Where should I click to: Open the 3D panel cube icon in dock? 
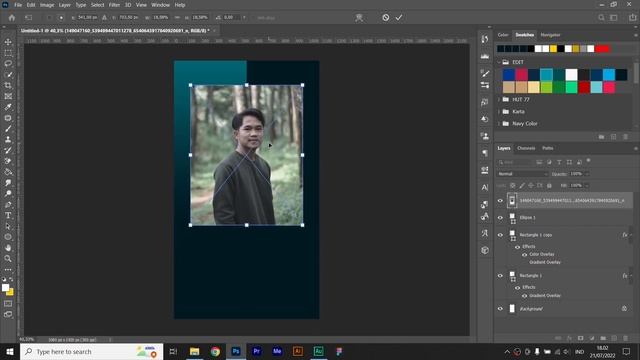(485, 250)
